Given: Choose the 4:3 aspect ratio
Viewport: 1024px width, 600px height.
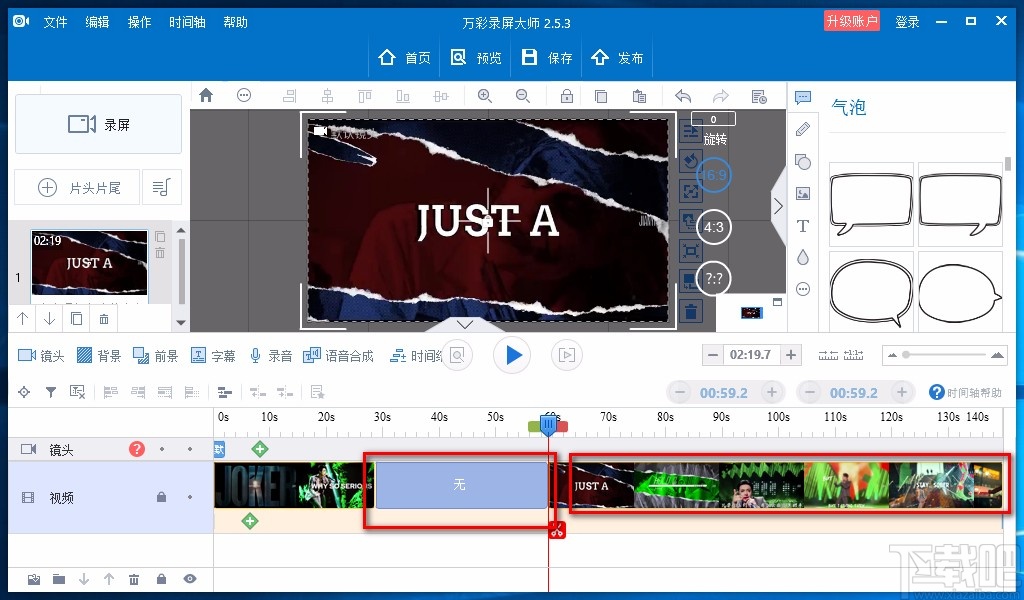Looking at the screenshot, I should tap(713, 227).
